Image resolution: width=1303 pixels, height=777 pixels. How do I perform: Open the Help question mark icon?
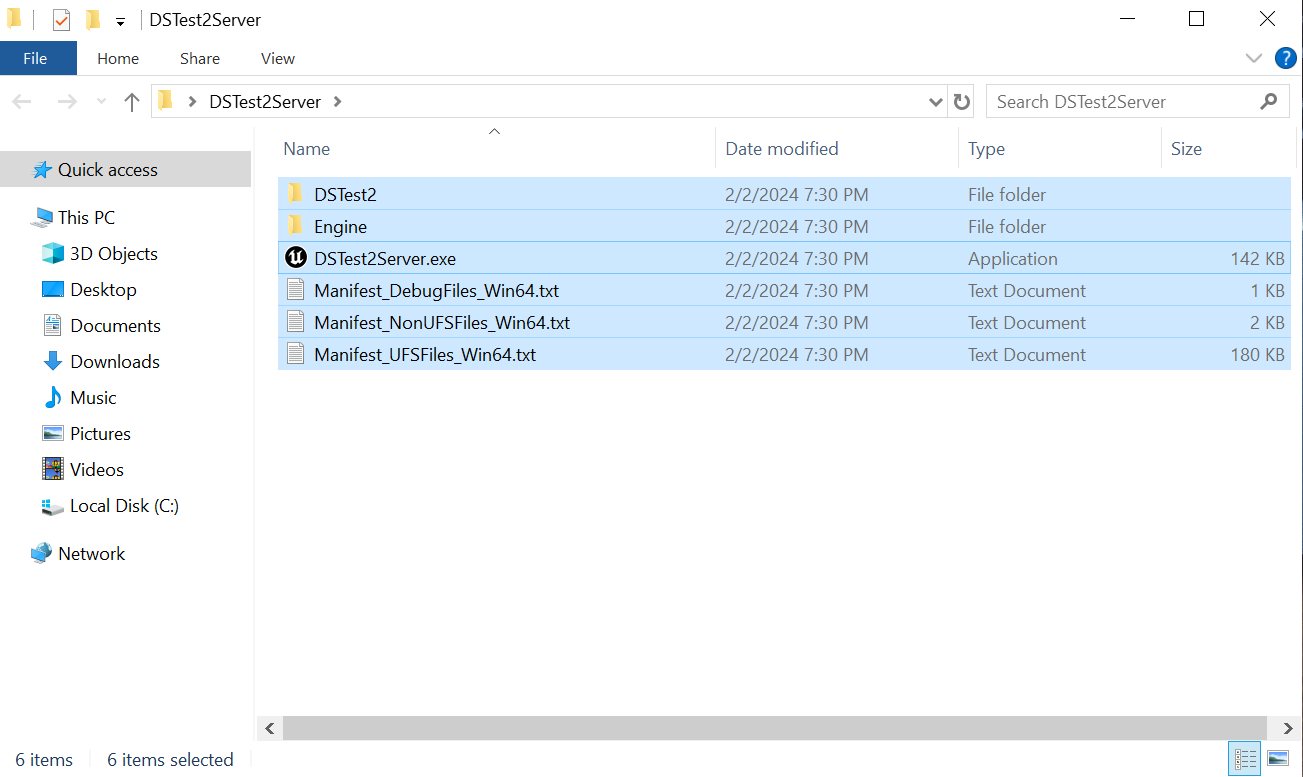click(1286, 58)
